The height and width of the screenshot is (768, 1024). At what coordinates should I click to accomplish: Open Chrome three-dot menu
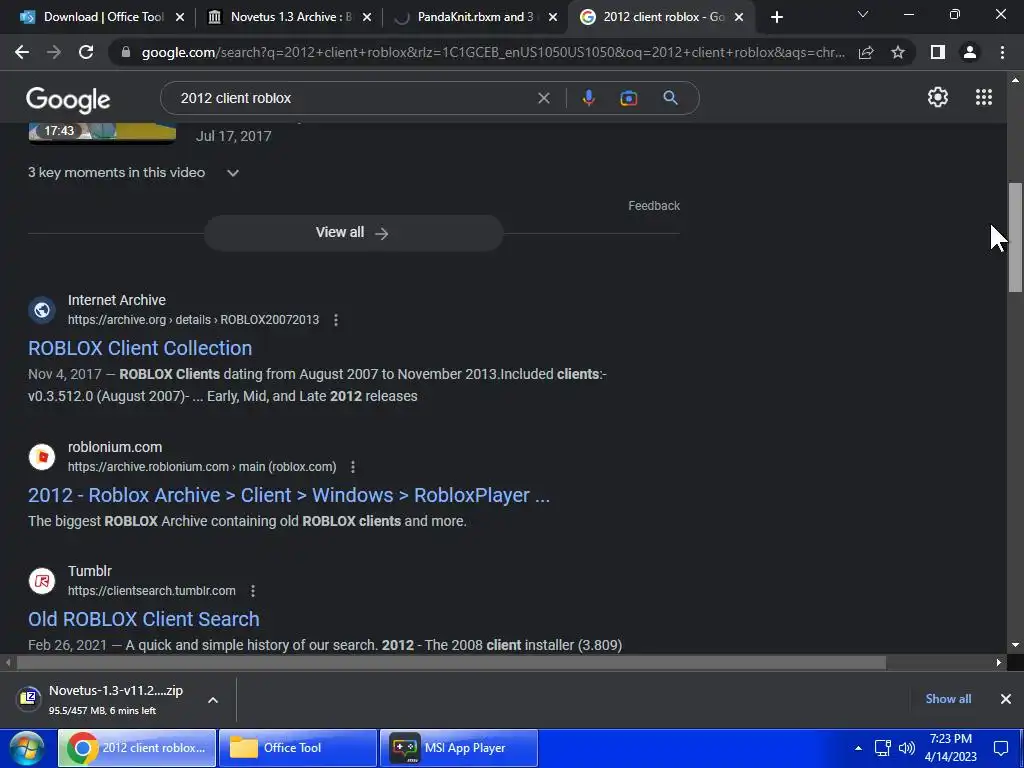click(x=1002, y=52)
